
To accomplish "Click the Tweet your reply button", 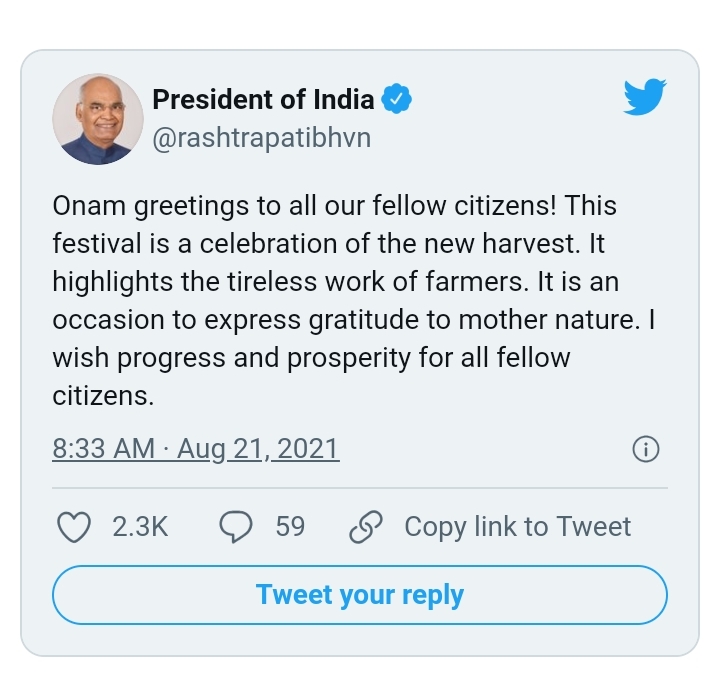I will tap(360, 595).
